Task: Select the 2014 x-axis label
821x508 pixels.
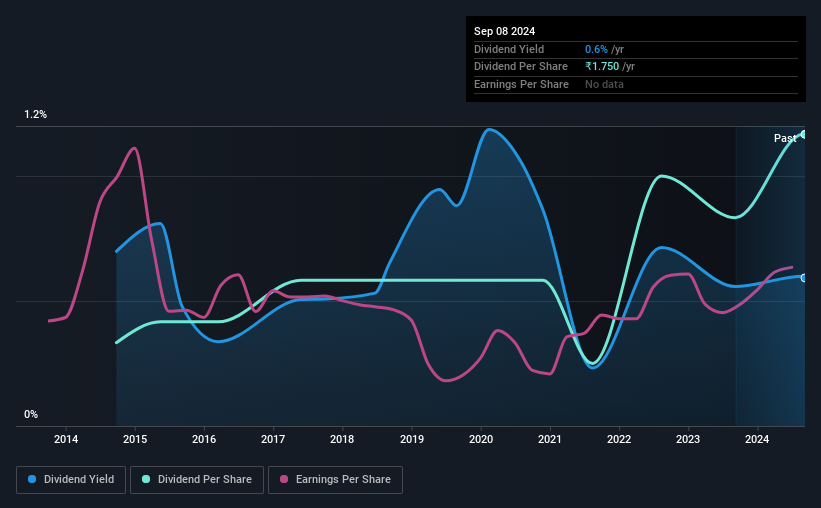Action: coord(66,439)
